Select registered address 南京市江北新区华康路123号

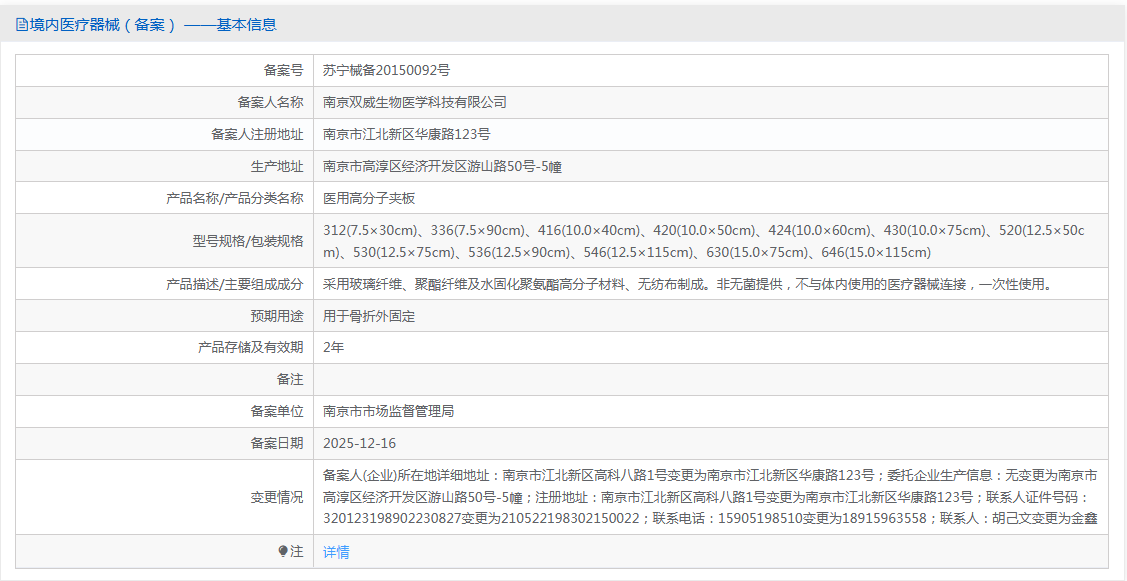(407, 134)
